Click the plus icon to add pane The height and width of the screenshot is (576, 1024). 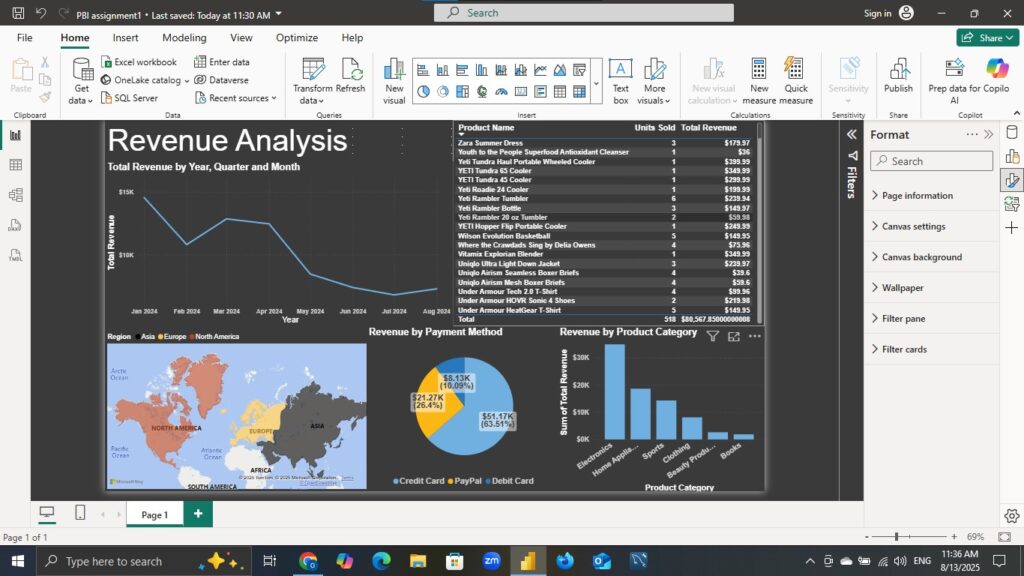(1012, 228)
